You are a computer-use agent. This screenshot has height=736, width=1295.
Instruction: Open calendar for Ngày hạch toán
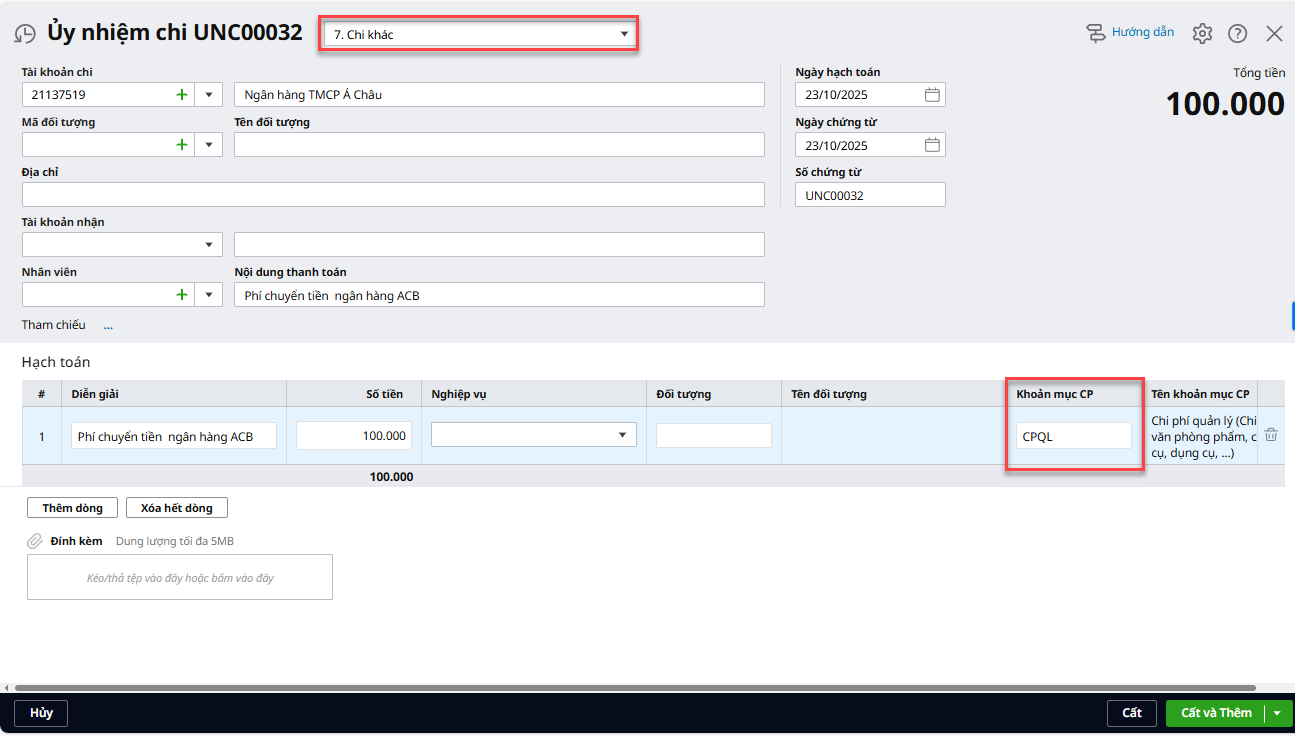932,95
